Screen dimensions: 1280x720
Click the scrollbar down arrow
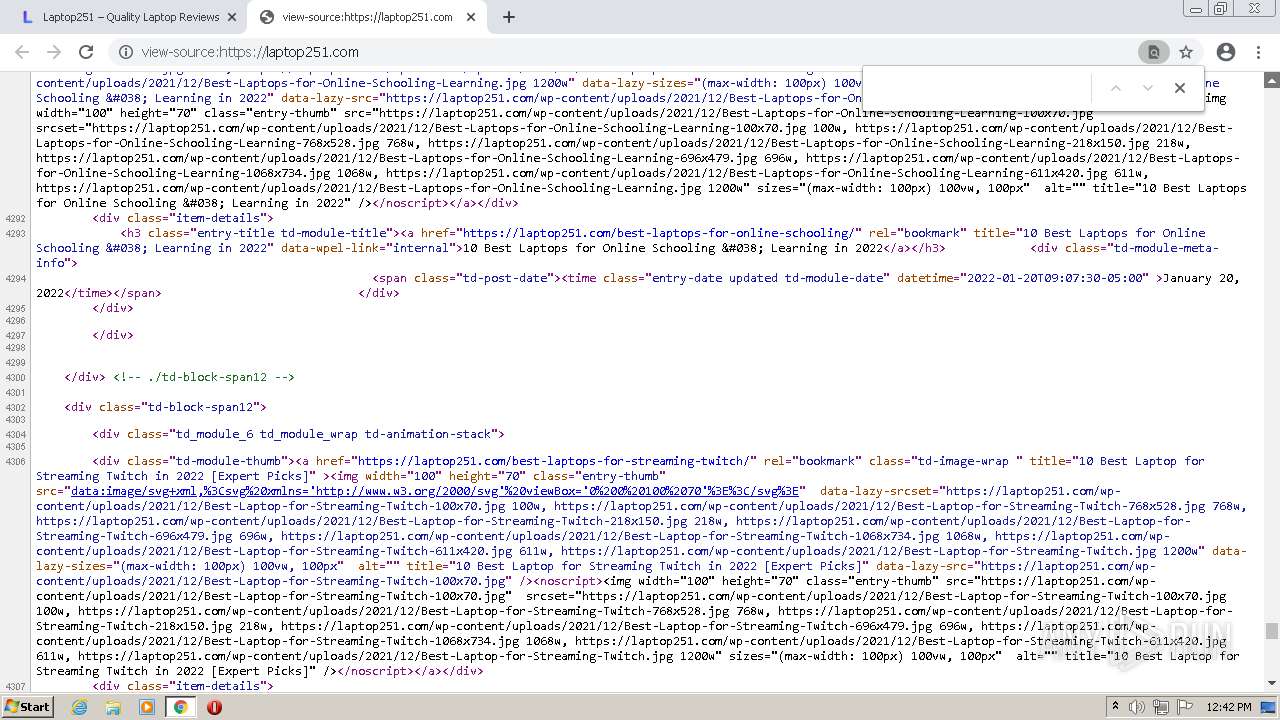(1272, 684)
